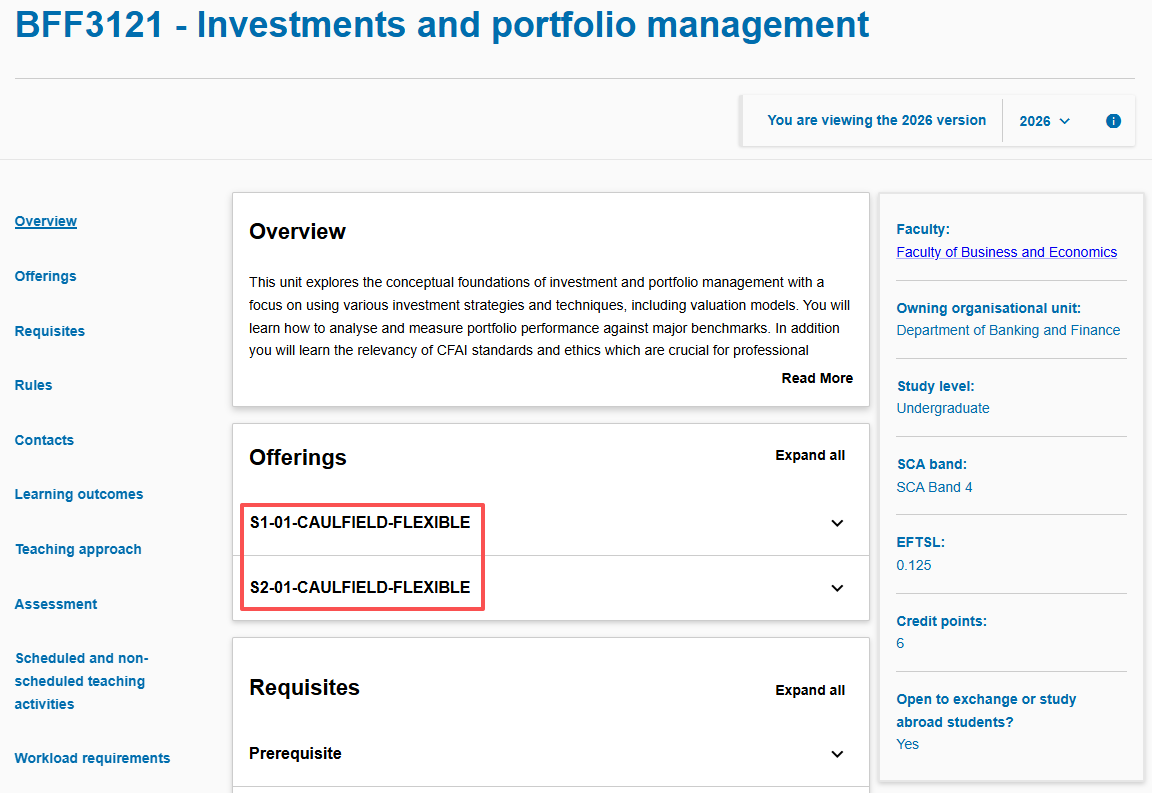
Task: Go to Overview in the side navigation
Action: (x=46, y=221)
